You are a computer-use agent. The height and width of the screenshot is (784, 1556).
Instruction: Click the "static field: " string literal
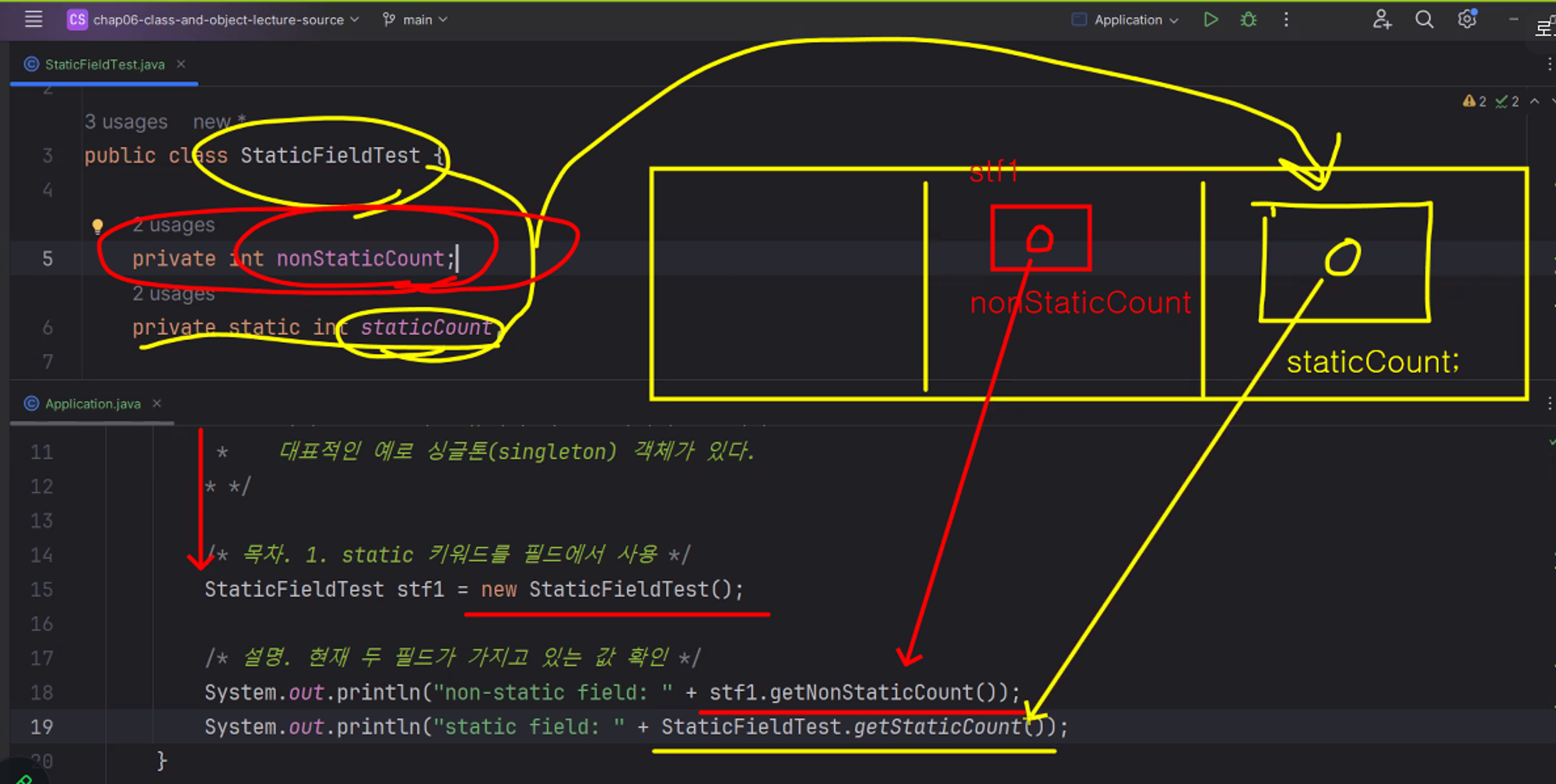click(528, 726)
